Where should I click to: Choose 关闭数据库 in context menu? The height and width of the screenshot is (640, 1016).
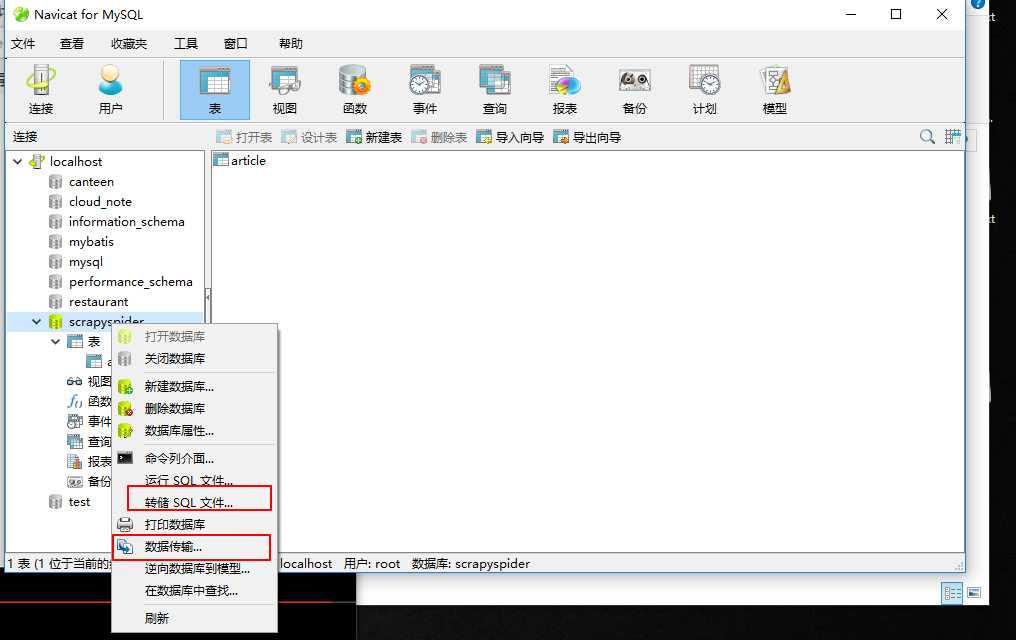point(194,358)
